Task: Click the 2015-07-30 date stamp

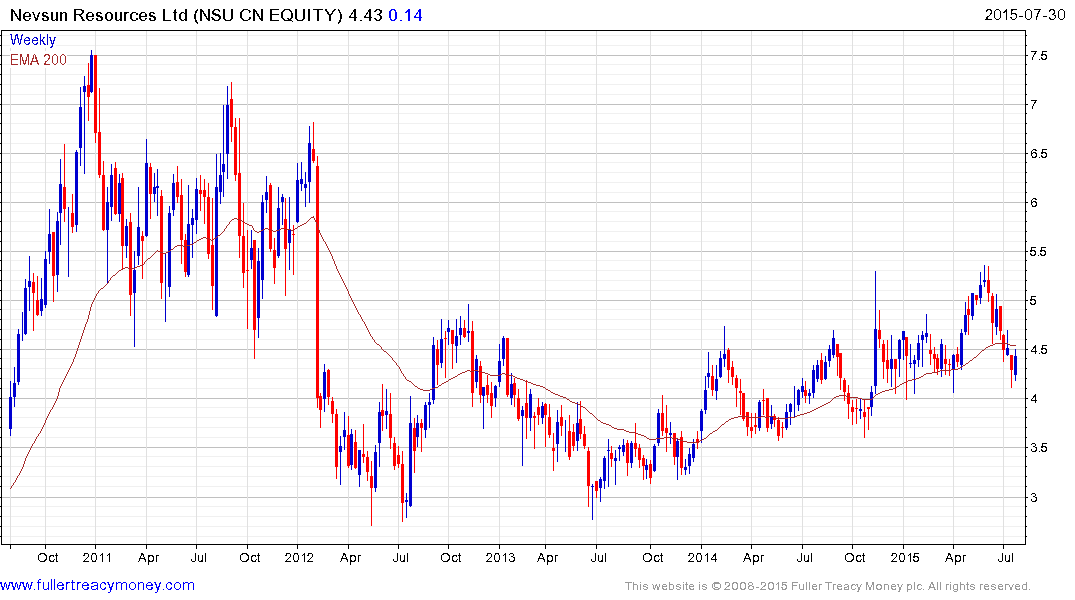Action: coord(1024,15)
